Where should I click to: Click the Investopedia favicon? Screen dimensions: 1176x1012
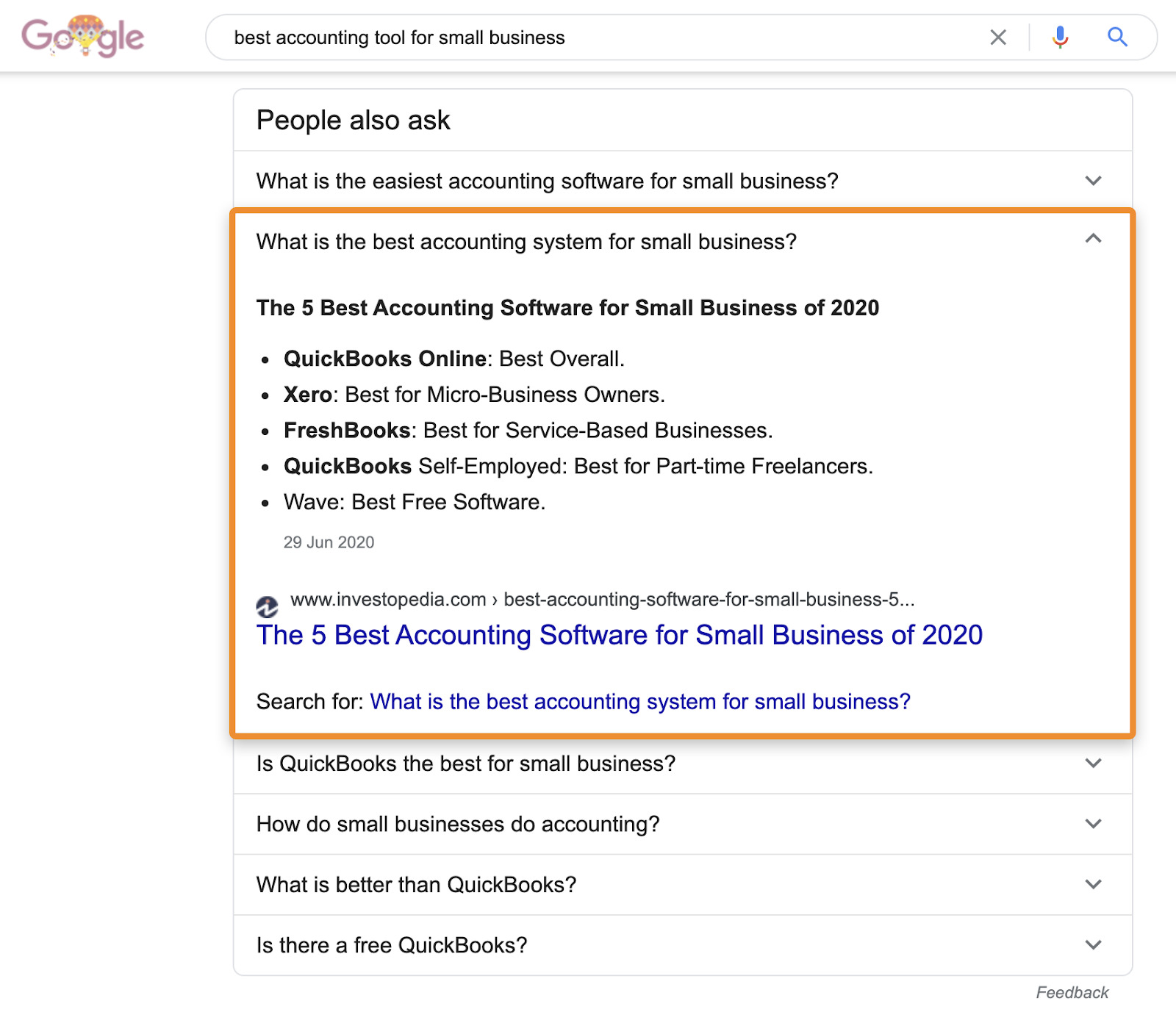[x=267, y=607]
